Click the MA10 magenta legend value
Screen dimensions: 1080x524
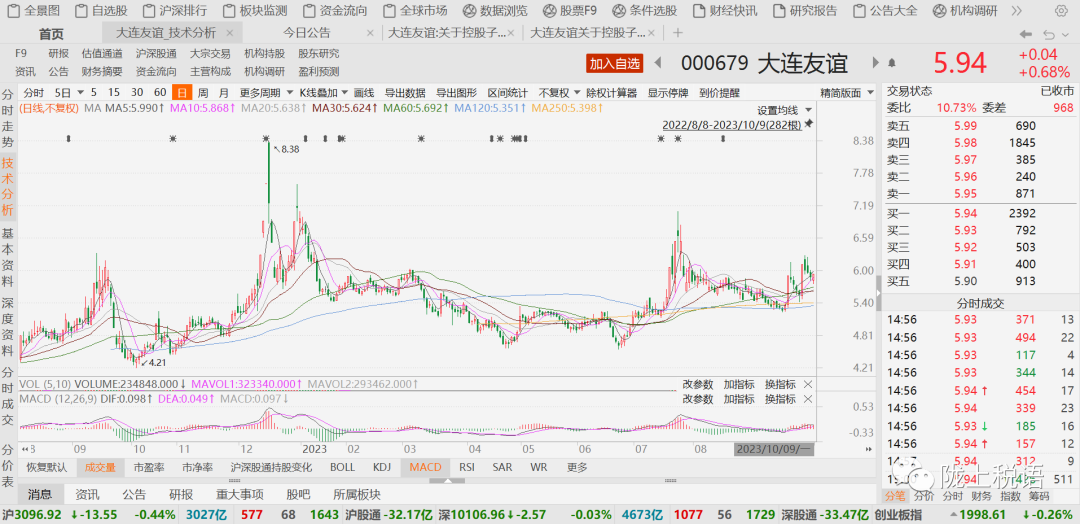click(203, 108)
